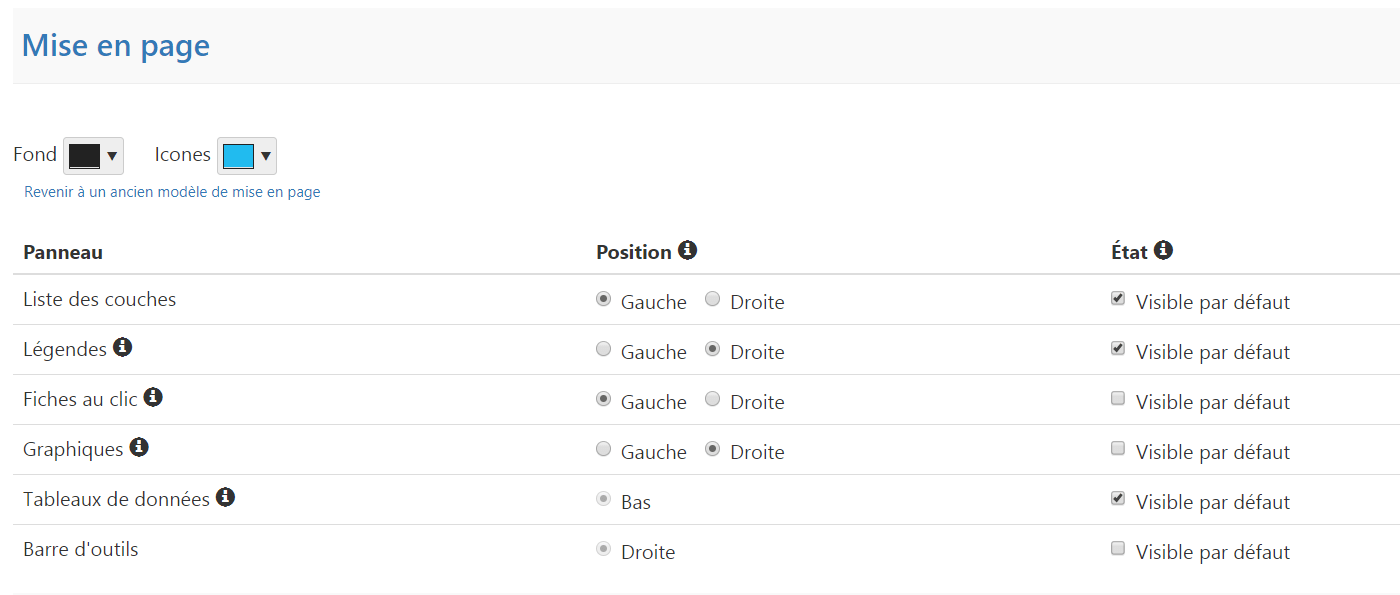Click Revenir à un ancien modèle link
The height and width of the screenshot is (595, 1400).
(x=172, y=192)
